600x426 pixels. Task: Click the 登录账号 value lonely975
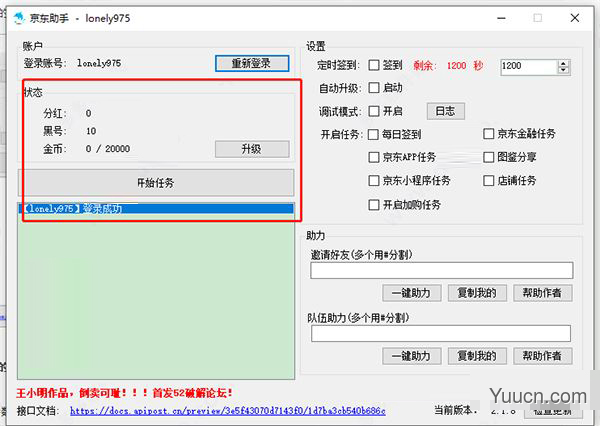(x=99, y=63)
